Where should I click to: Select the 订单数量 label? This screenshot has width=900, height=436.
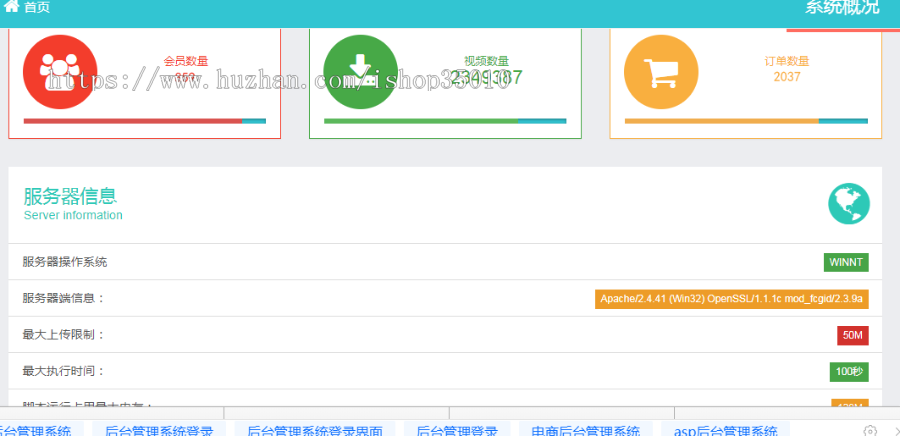[x=787, y=61]
